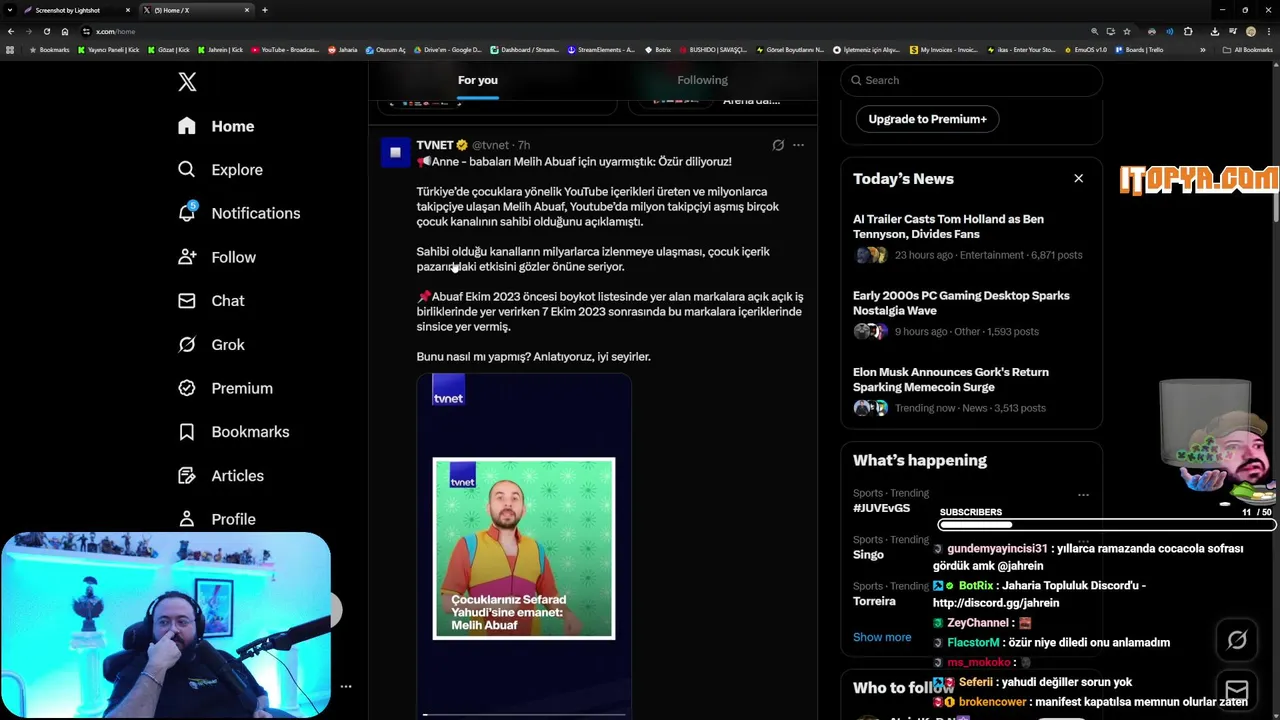
Task: Close the Home / X tab
Action: [247, 10]
